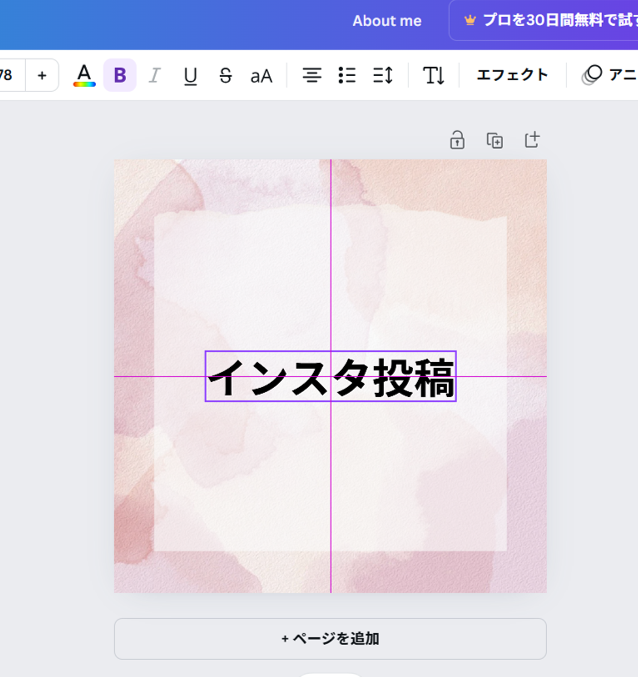Change the text alignment
The image size is (638, 677).
[312, 75]
